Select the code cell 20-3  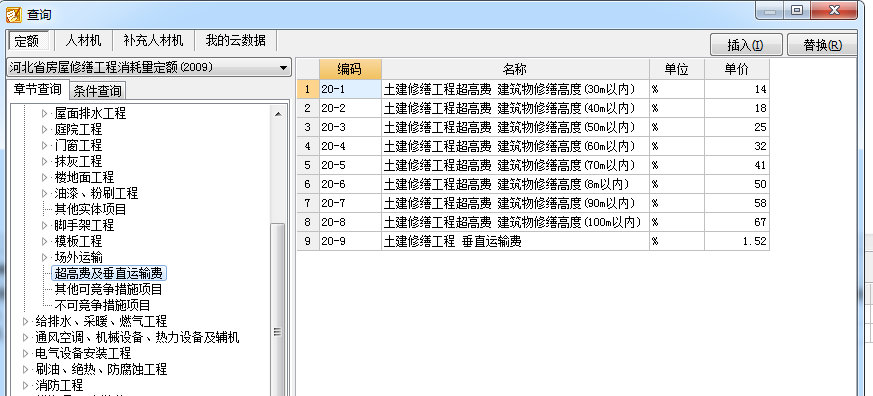tap(350, 127)
